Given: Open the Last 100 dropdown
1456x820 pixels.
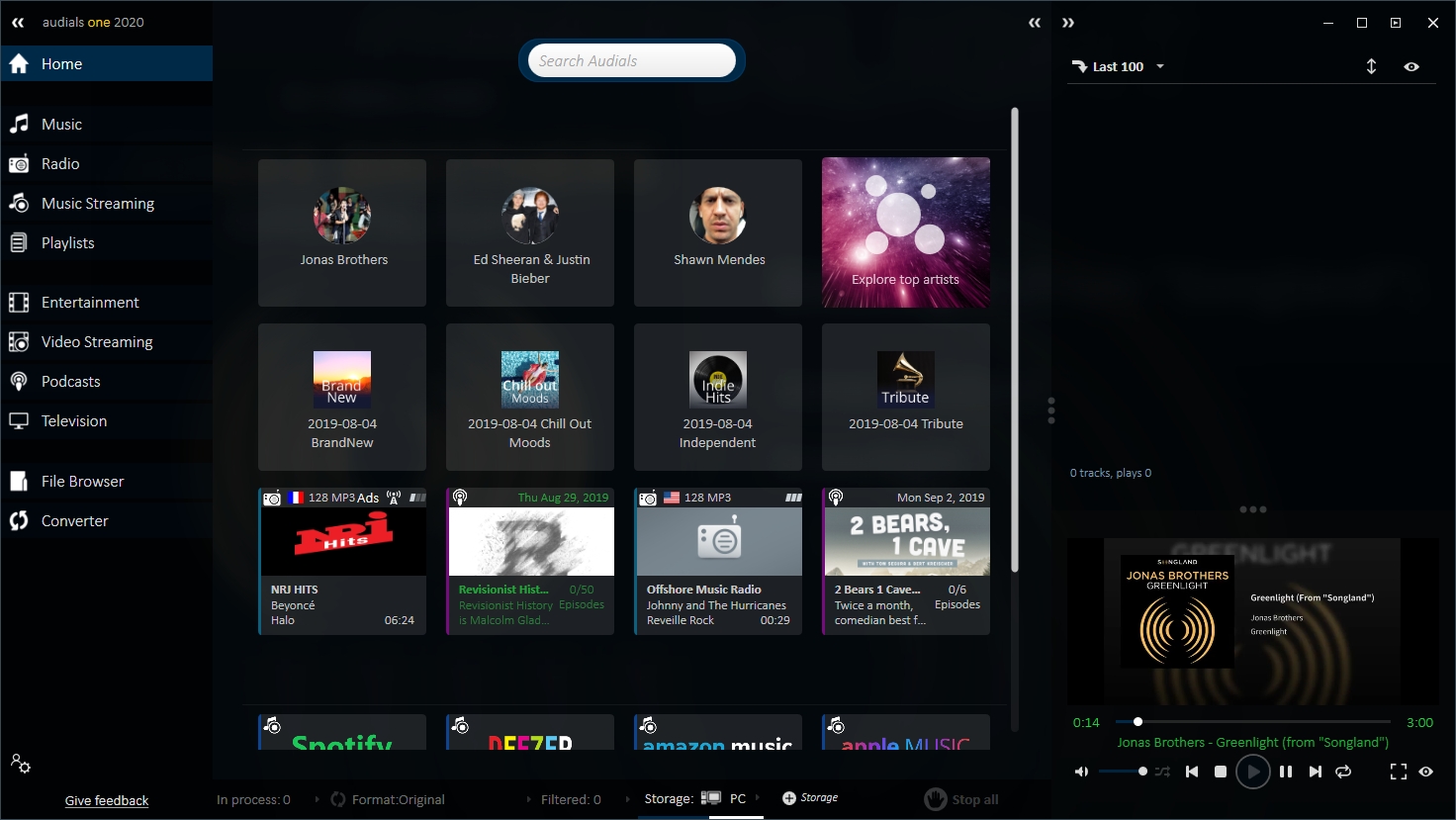Looking at the screenshot, I should pyautogui.click(x=1119, y=66).
